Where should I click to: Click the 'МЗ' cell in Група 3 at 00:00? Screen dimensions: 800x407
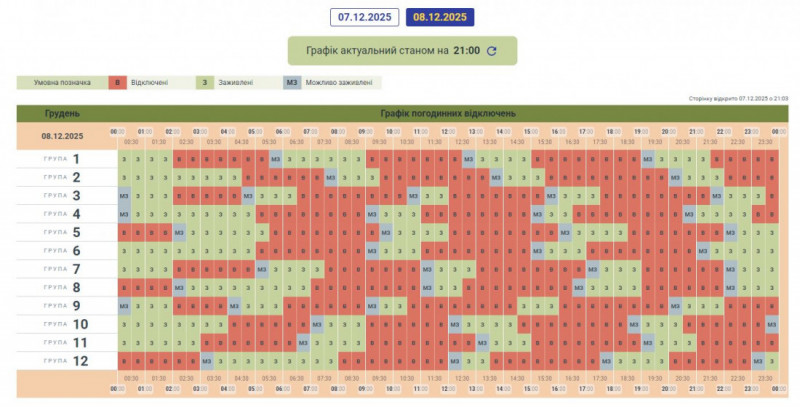point(124,196)
